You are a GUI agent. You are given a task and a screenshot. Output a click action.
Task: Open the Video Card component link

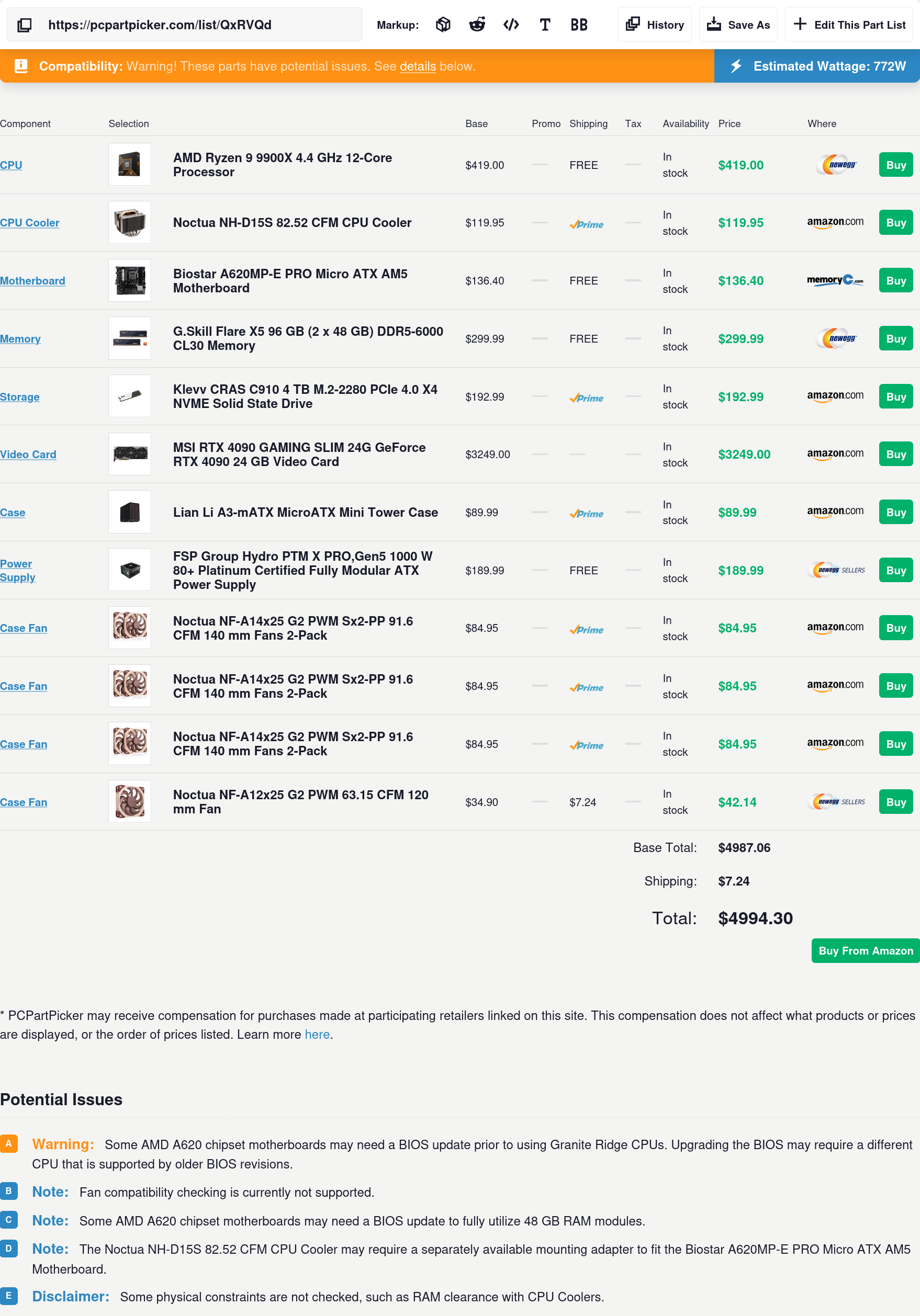(x=28, y=455)
